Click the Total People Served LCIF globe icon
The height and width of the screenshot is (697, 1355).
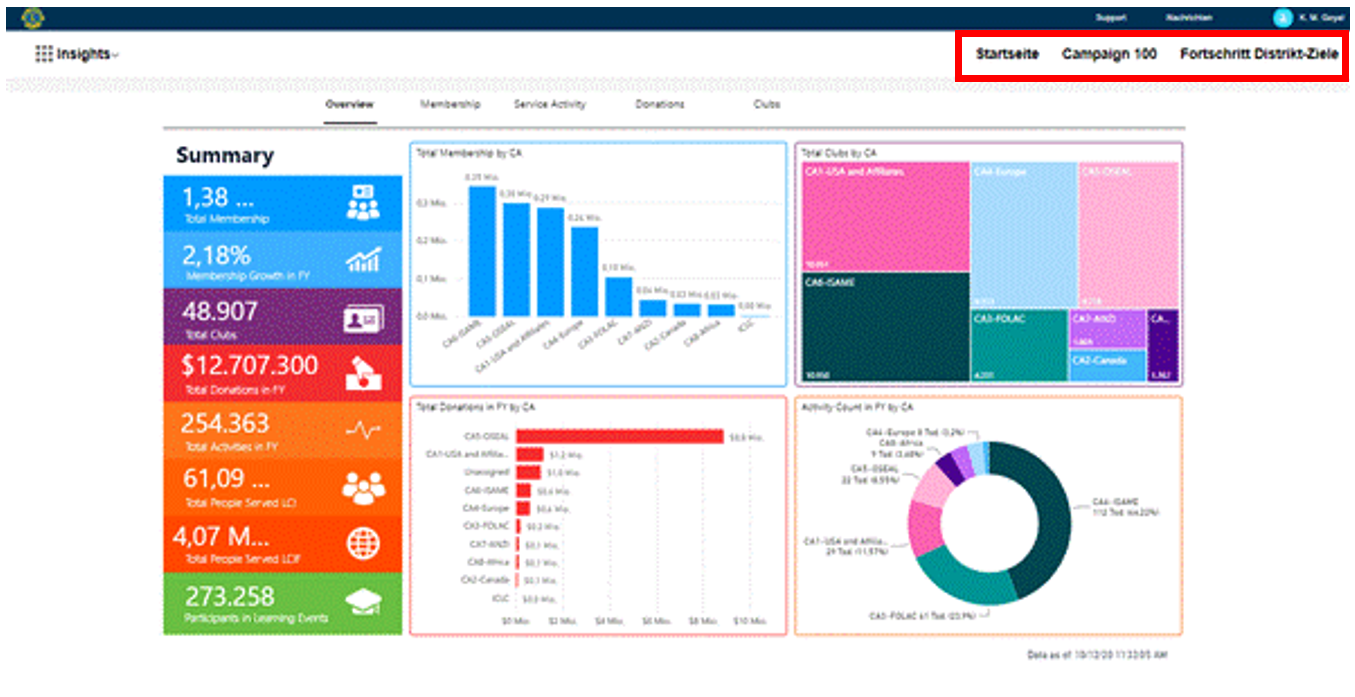362,543
